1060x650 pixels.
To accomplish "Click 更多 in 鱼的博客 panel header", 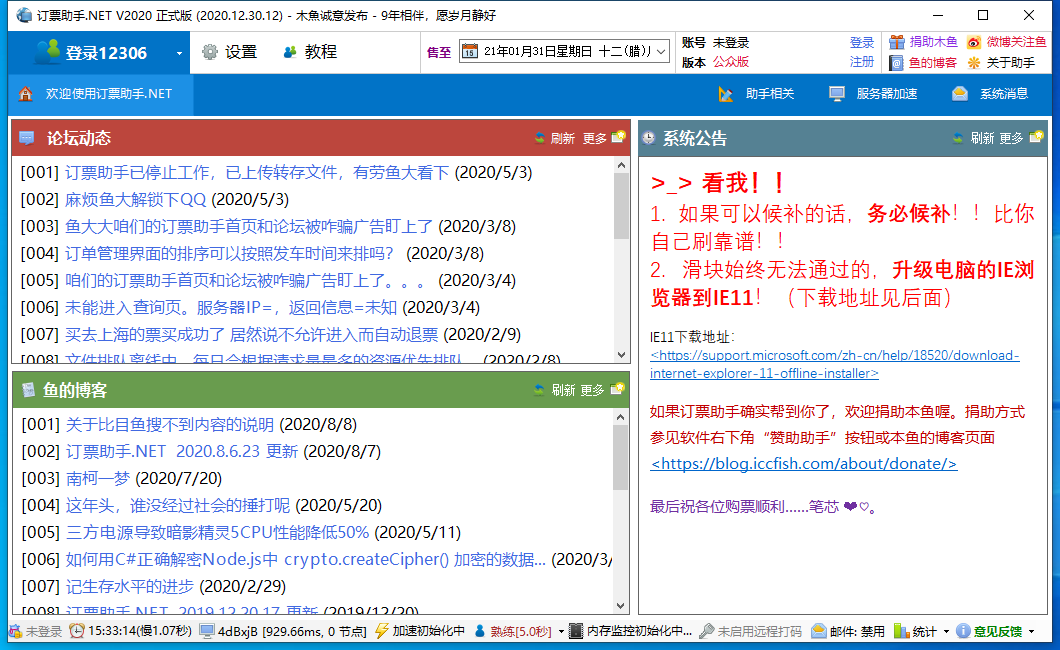I will (x=592, y=390).
